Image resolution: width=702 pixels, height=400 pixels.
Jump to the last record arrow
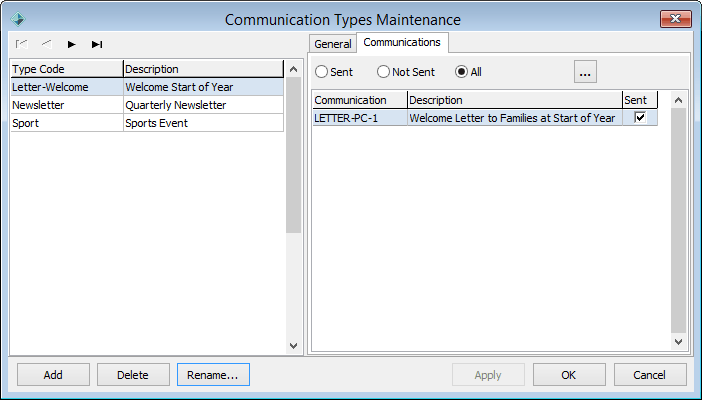coord(97,44)
